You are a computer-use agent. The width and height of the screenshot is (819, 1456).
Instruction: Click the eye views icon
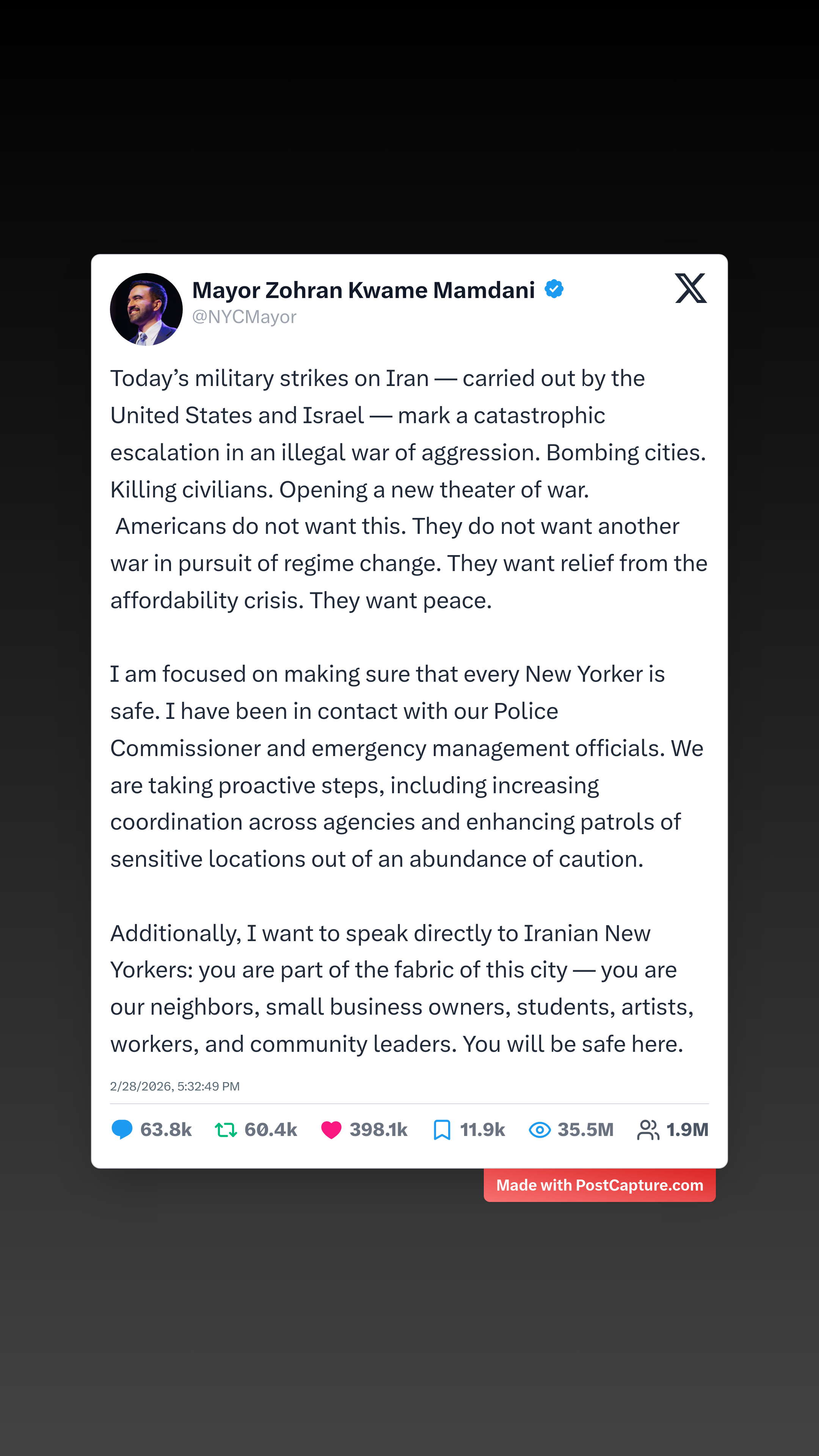(x=540, y=1129)
